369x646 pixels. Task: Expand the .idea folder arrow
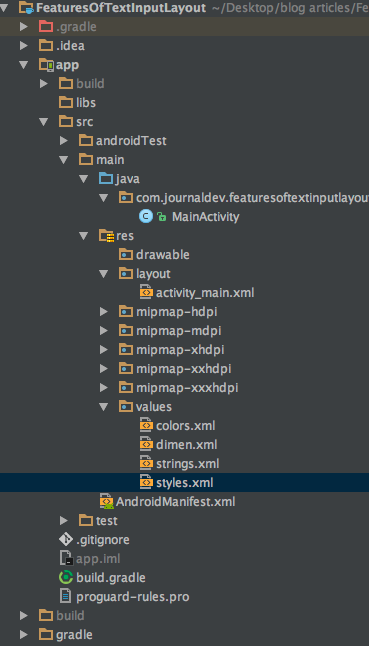point(24,46)
